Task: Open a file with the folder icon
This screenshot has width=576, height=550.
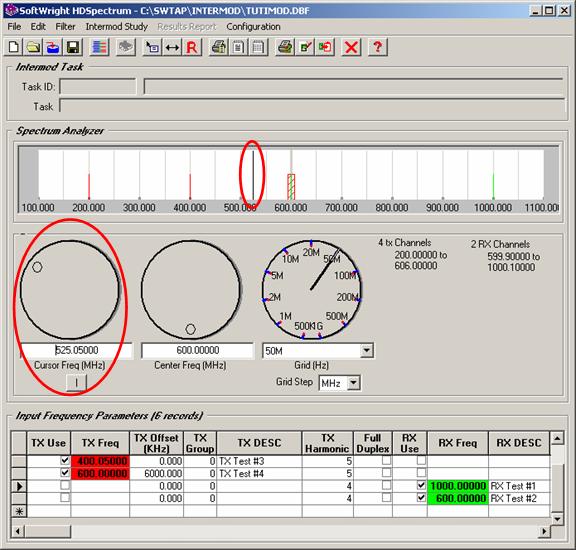Action: (33, 47)
